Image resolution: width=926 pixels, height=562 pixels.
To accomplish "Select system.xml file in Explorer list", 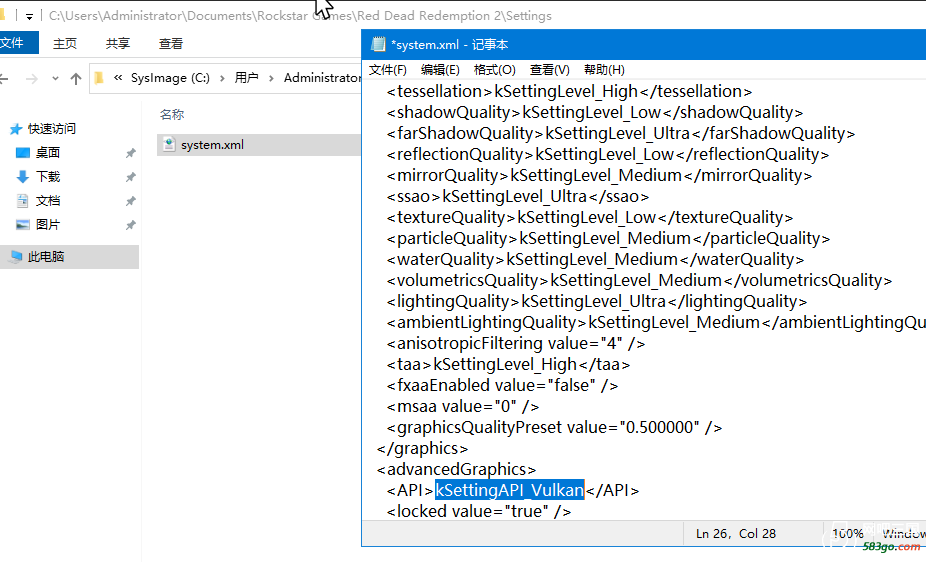I will pos(259,145).
